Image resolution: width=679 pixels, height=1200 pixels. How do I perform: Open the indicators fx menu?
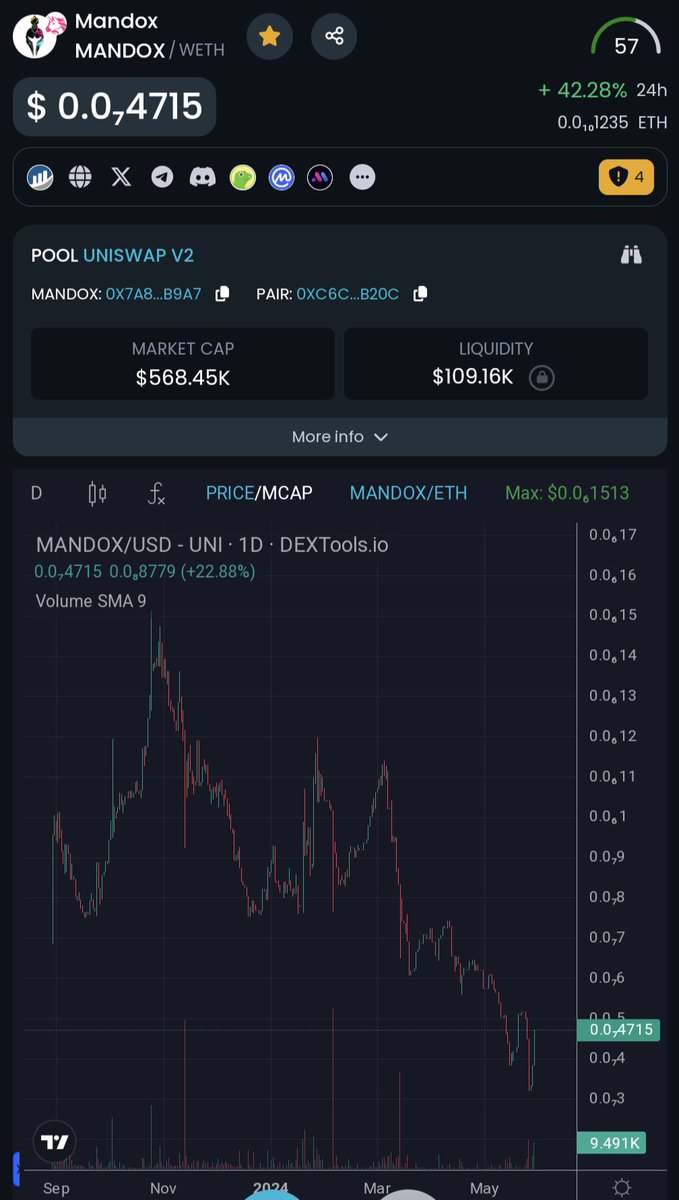click(x=156, y=493)
